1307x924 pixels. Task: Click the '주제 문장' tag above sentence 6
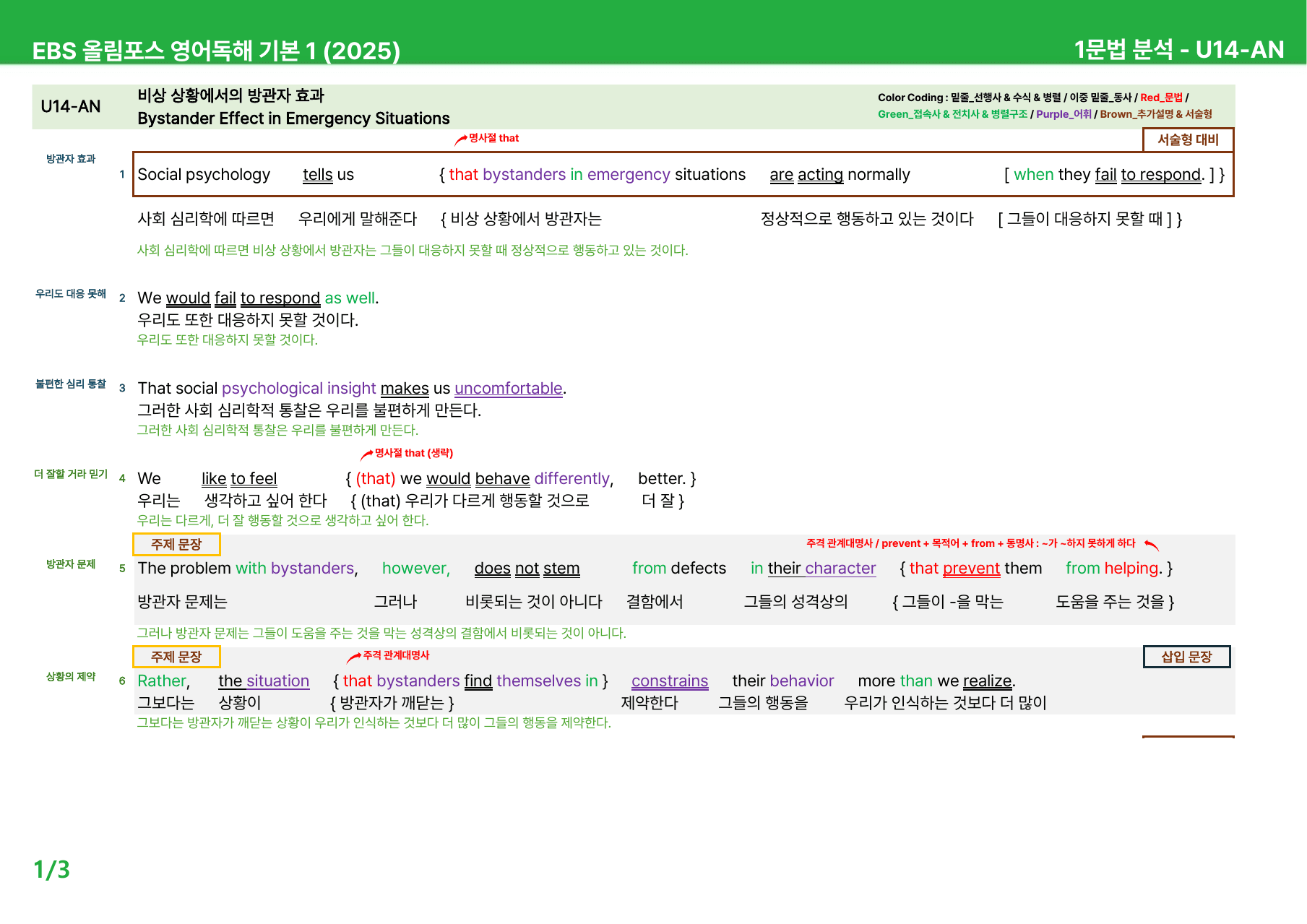176,657
